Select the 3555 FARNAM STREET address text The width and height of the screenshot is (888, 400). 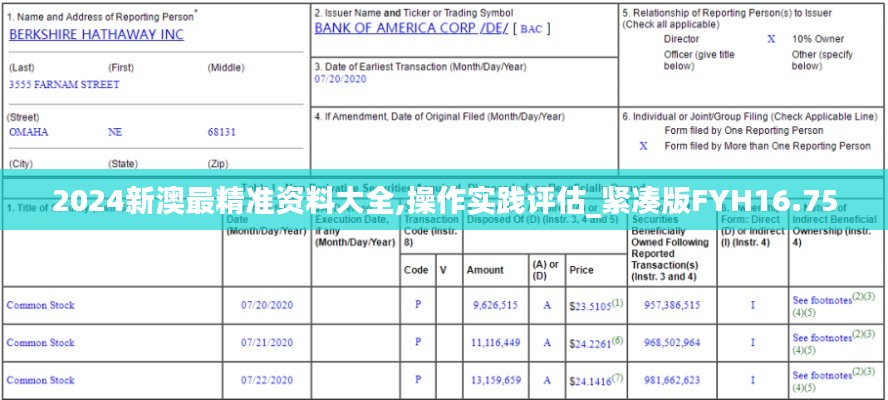pyautogui.click(x=64, y=84)
